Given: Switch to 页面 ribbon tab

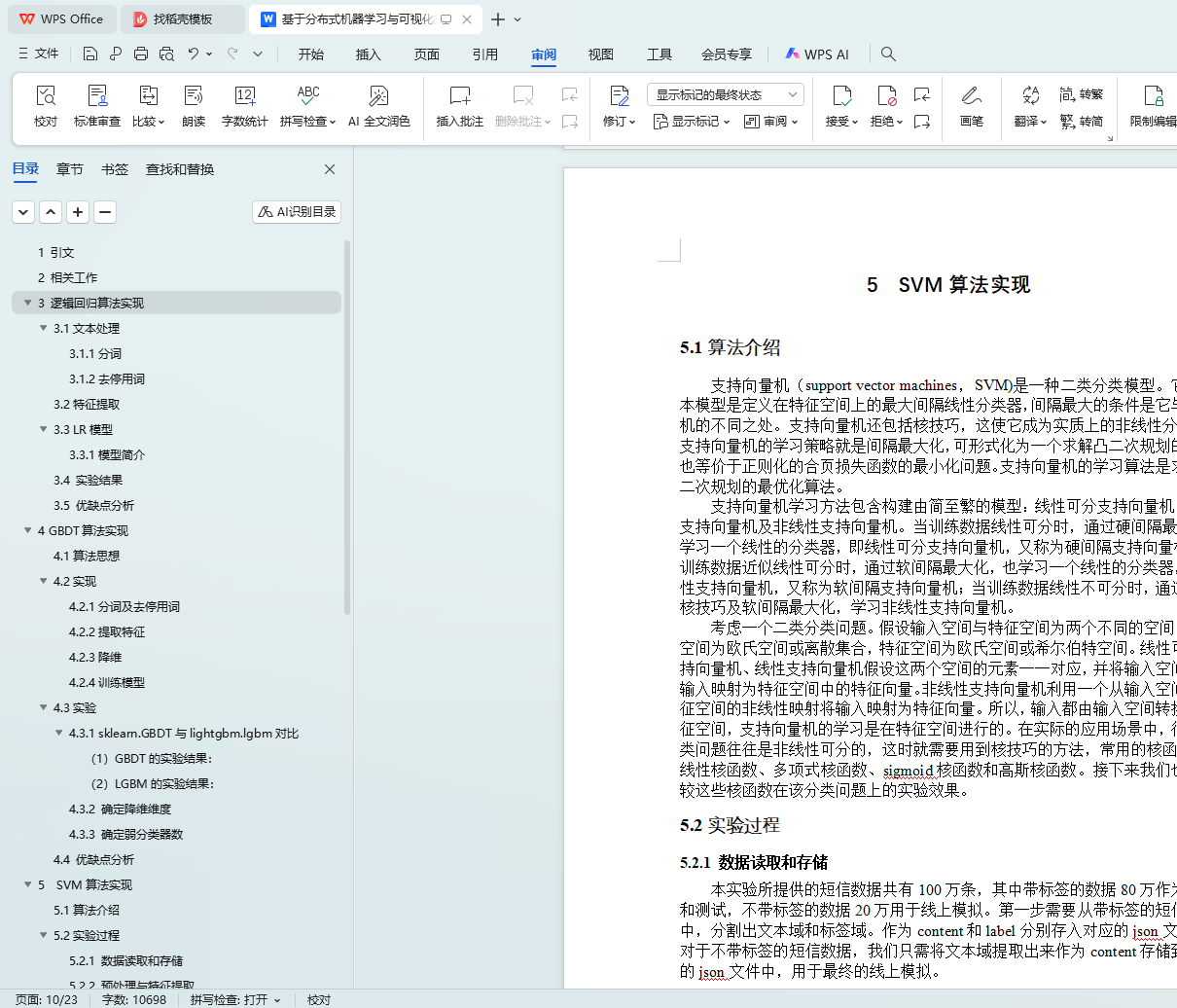Looking at the screenshot, I should (427, 54).
